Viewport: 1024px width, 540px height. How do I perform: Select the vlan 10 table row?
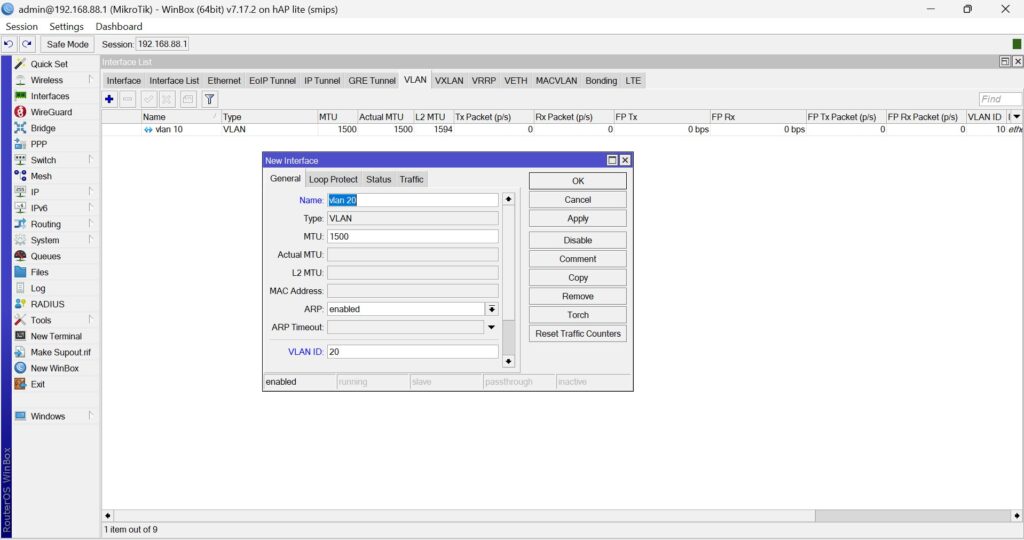click(x=562, y=129)
